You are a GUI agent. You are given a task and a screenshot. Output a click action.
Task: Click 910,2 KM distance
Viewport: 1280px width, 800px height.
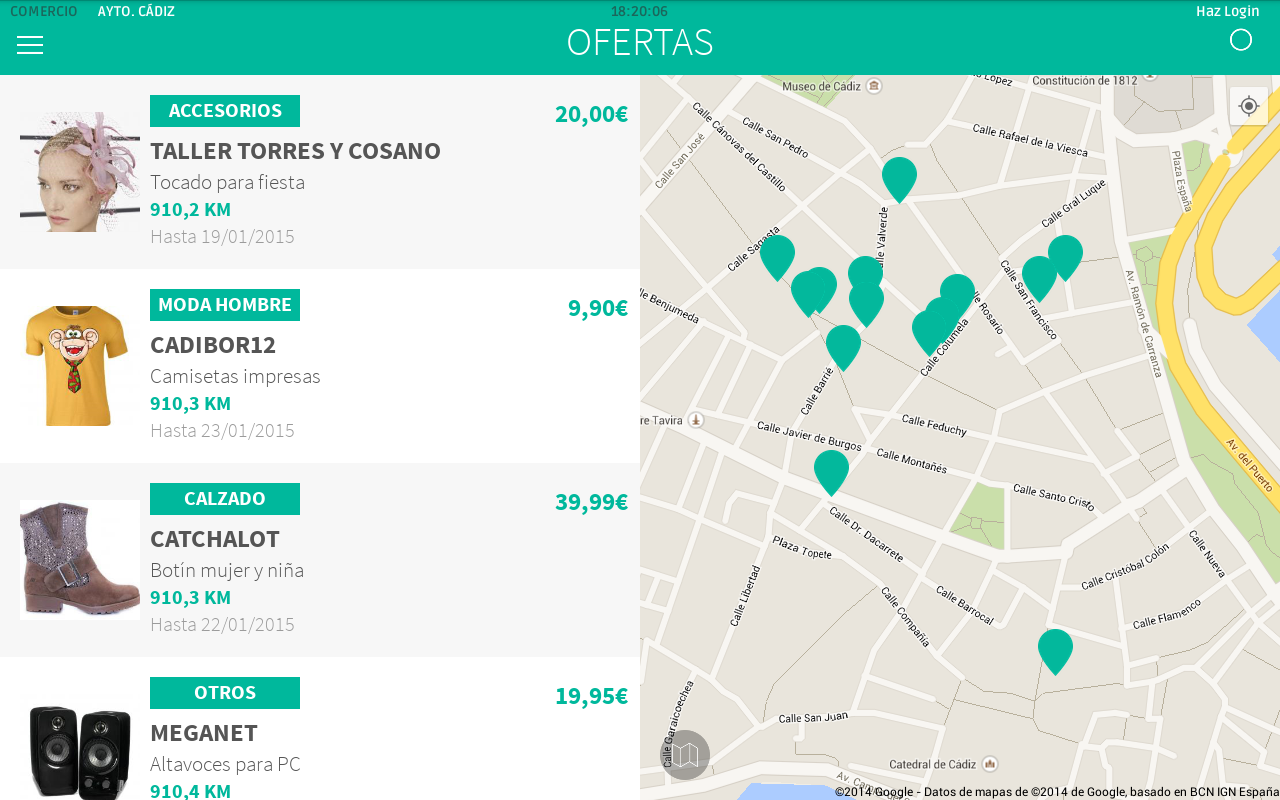tap(190, 209)
